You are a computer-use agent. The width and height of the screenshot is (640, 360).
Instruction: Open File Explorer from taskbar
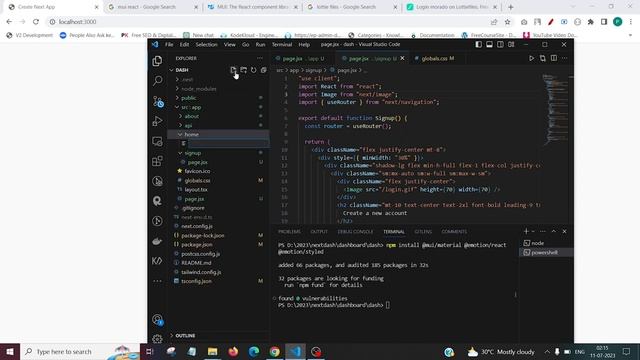(212, 351)
